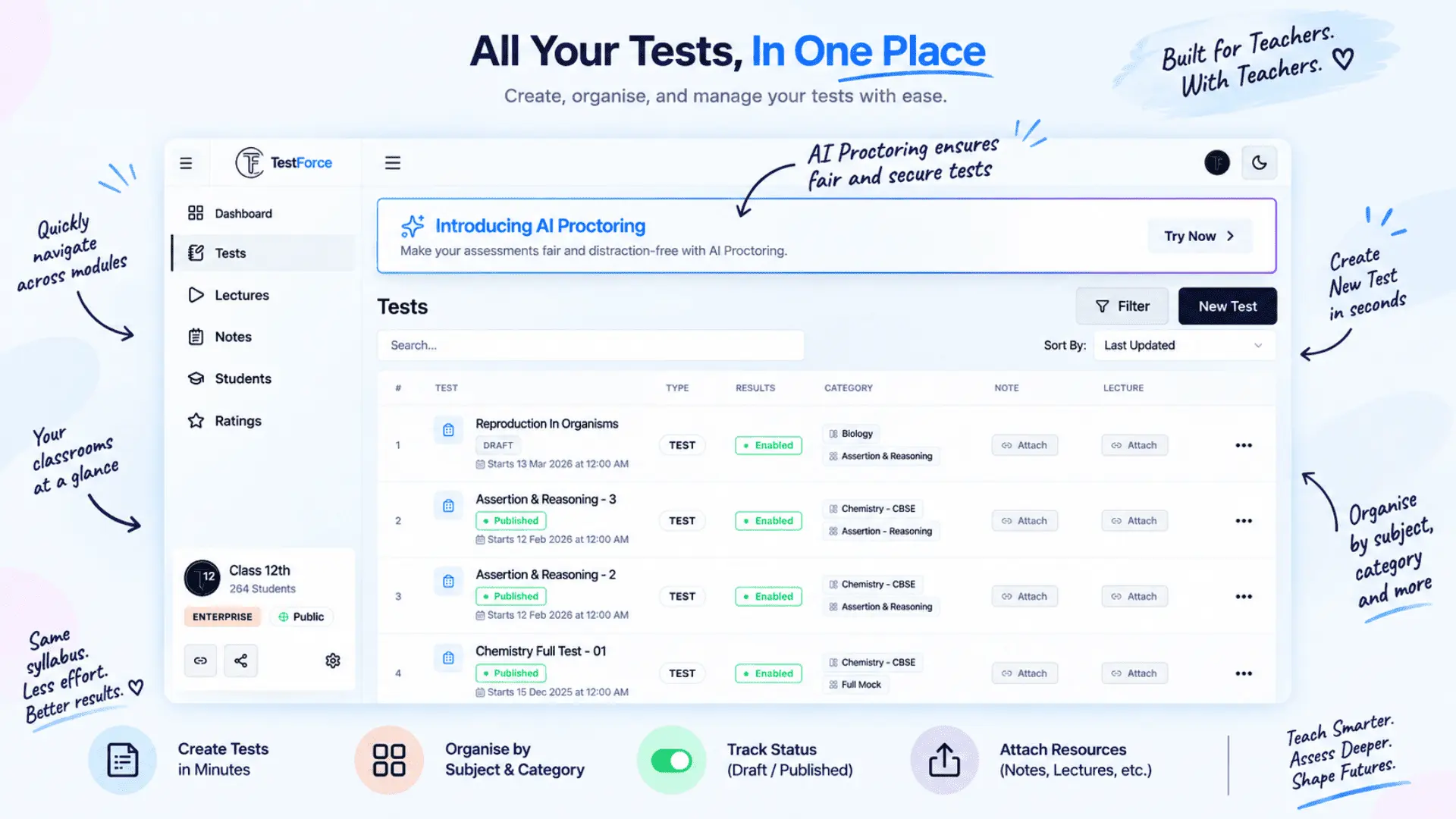The height and width of the screenshot is (819, 1456).
Task: Click Enabled results badge for Chemistry Full Test - 01
Action: point(768,673)
